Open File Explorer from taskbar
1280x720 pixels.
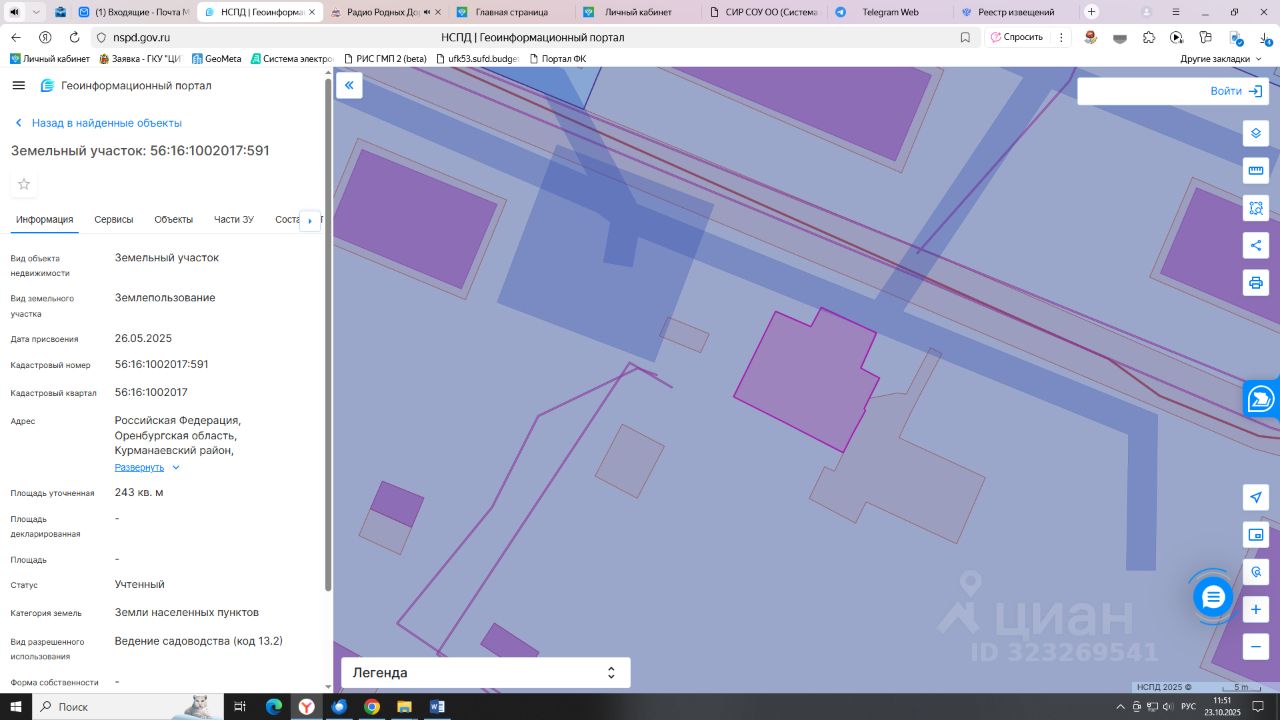[404, 707]
